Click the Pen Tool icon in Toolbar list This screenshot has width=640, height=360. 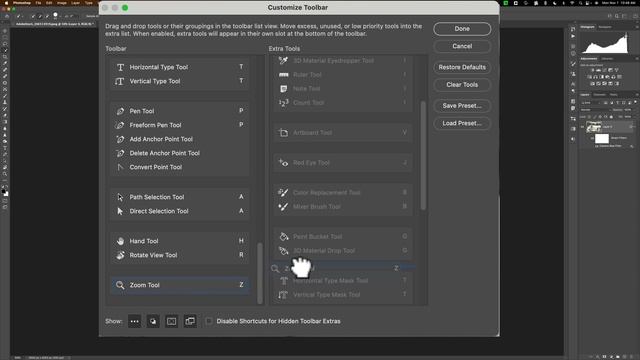pos(120,111)
